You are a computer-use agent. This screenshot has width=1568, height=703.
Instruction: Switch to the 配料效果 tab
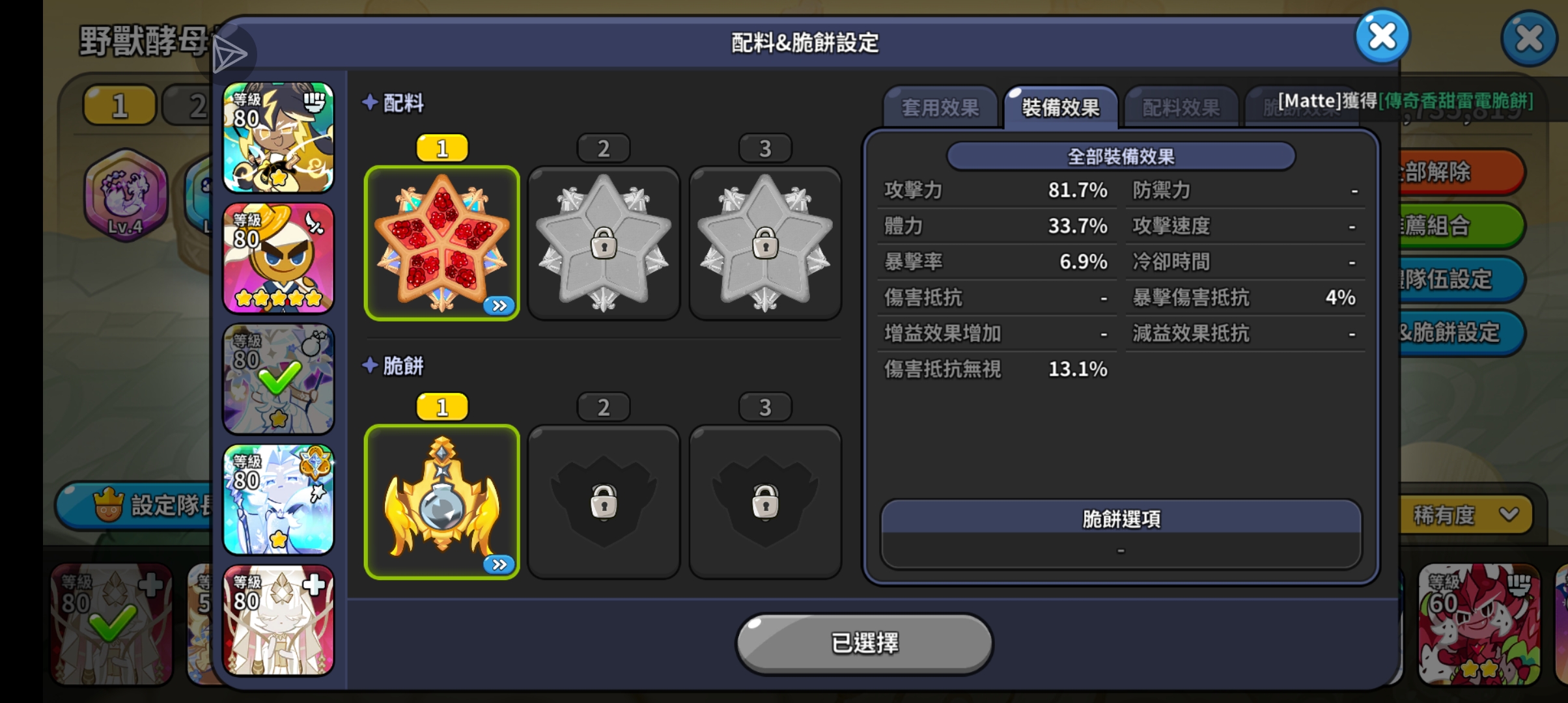click(x=1181, y=107)
